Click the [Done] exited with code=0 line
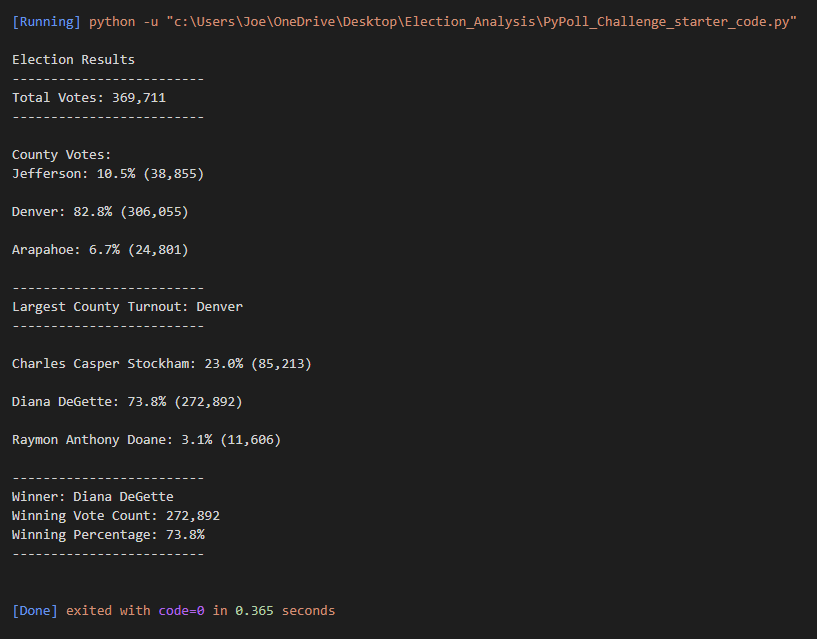This screenshot has height=639, width=817. click(x=174, y=611)
